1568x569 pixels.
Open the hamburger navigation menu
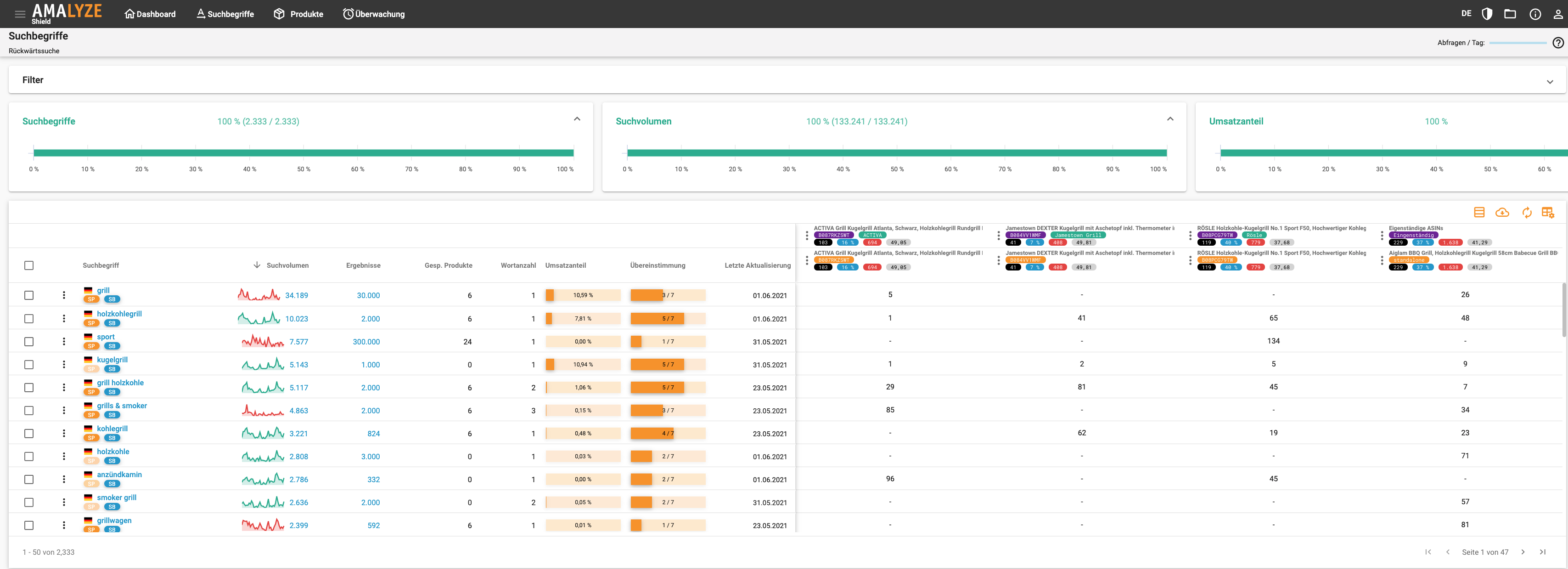[x=20, y=14]
